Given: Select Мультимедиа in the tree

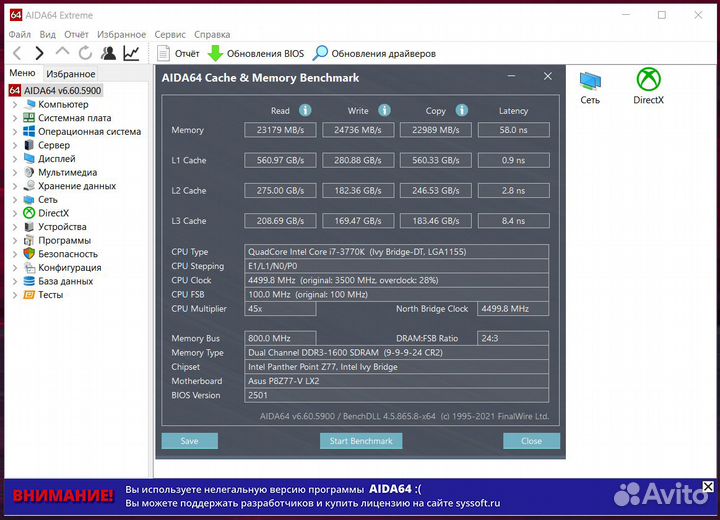Looking at the screenshot, I should tap(68, 173).
